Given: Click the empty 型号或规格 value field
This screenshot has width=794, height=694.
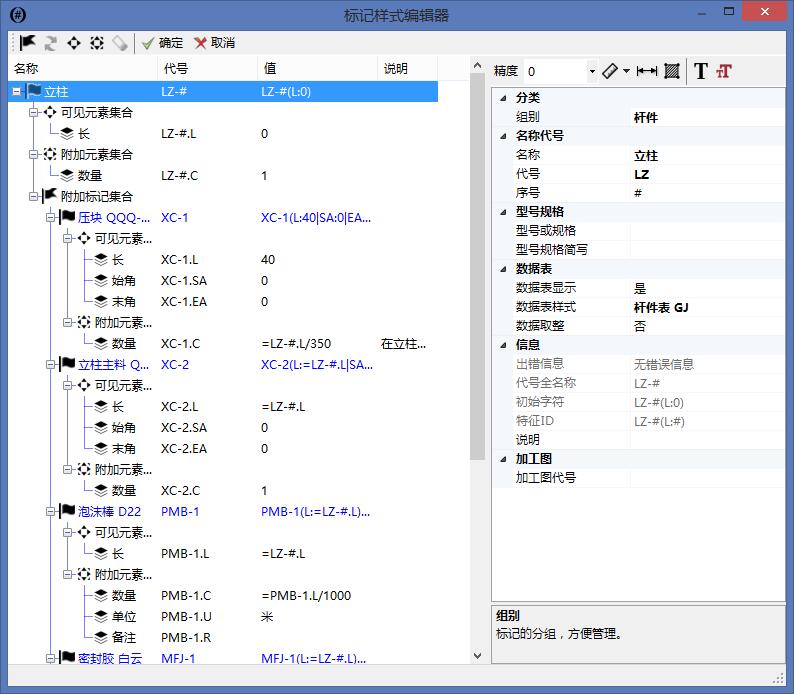Looking at the screenshot, I should pos(707,231).
